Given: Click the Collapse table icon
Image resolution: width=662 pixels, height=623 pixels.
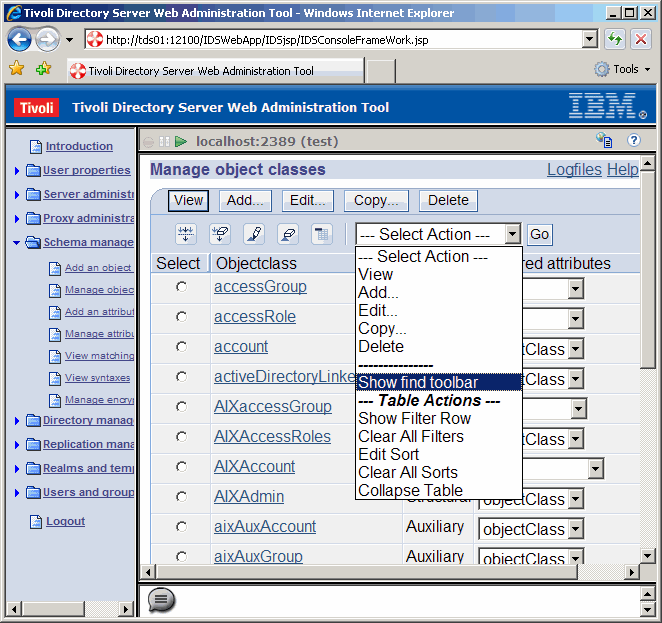Looking at the screenshot, I should pyautogui.click(x=321, y=234).
